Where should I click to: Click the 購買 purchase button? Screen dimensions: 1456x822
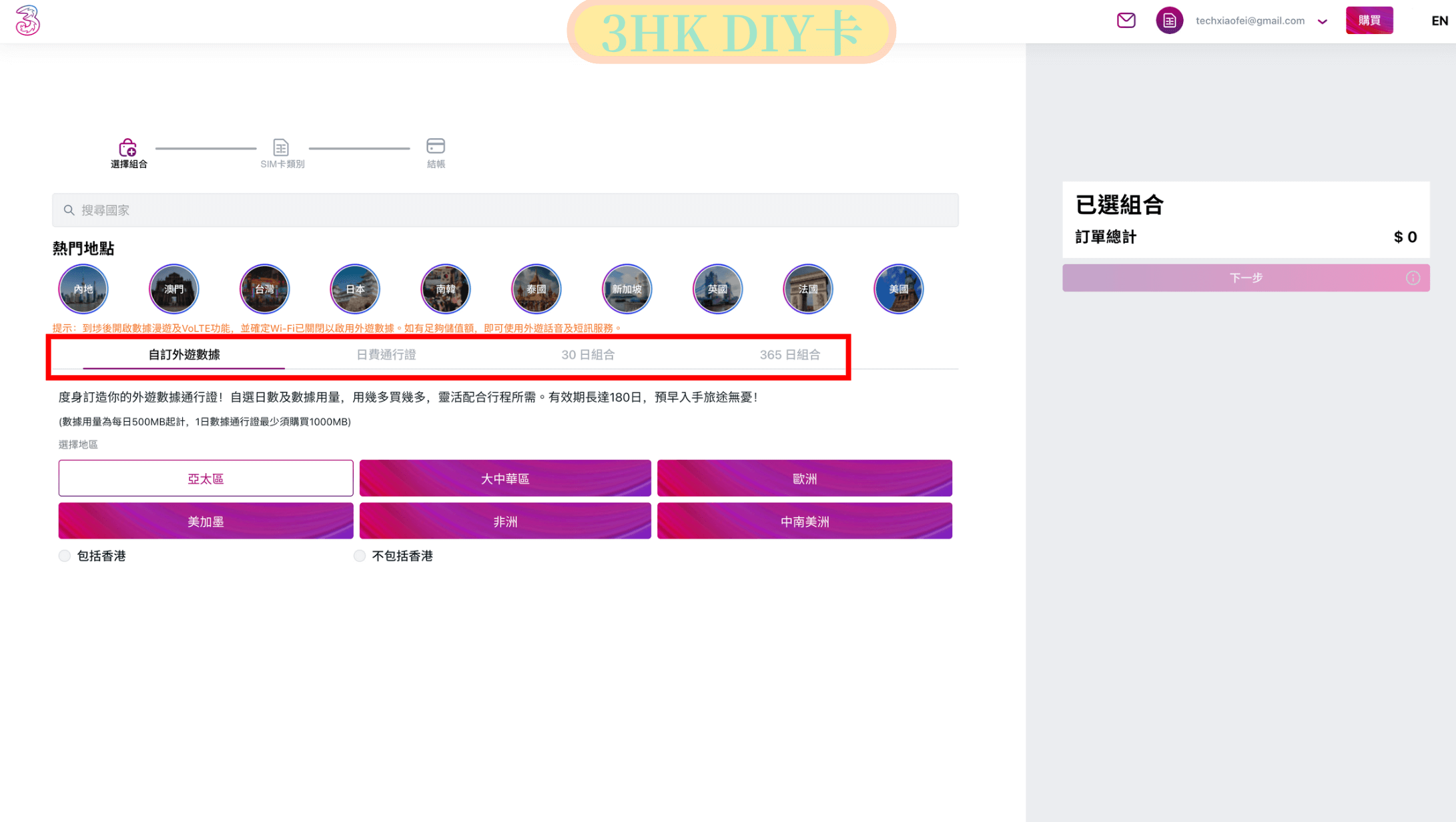(x=1369, y=21)
